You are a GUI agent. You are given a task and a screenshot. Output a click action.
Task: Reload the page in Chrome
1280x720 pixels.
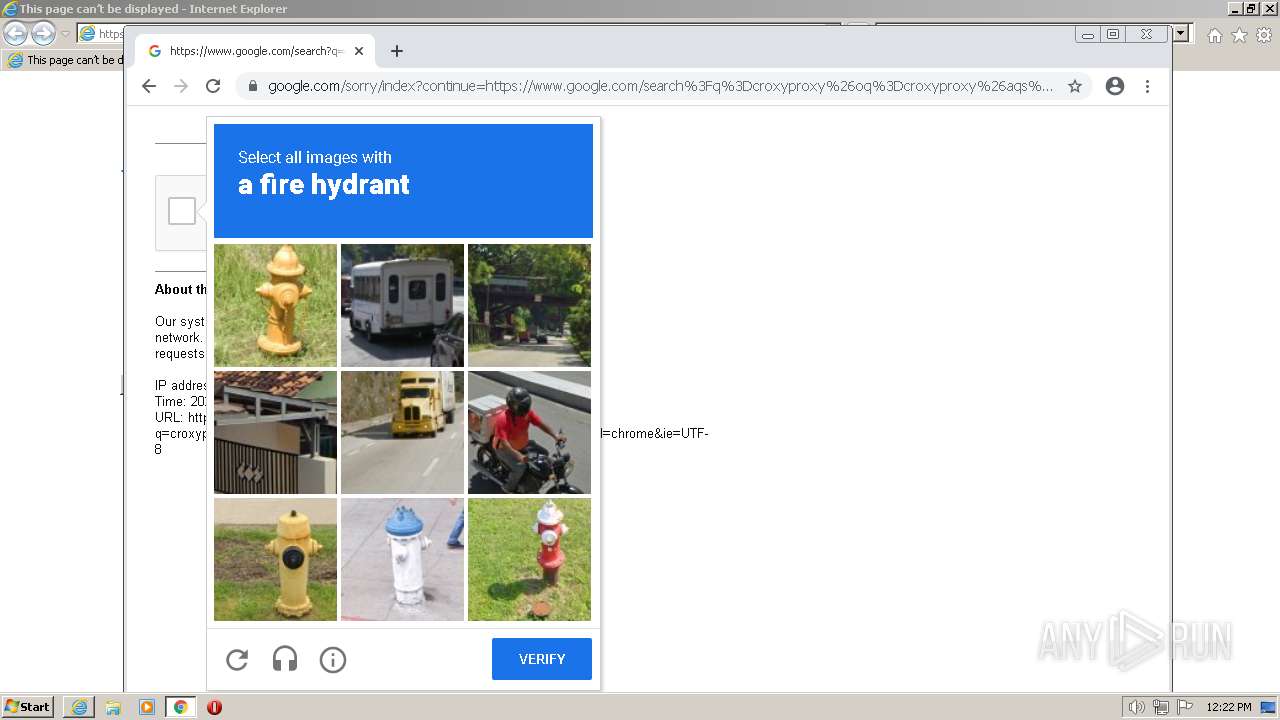(x=213, y=86)
